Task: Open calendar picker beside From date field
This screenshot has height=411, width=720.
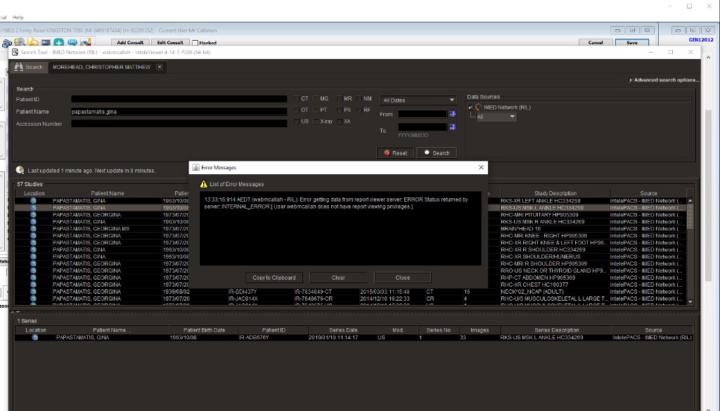Action: [452, 114]
